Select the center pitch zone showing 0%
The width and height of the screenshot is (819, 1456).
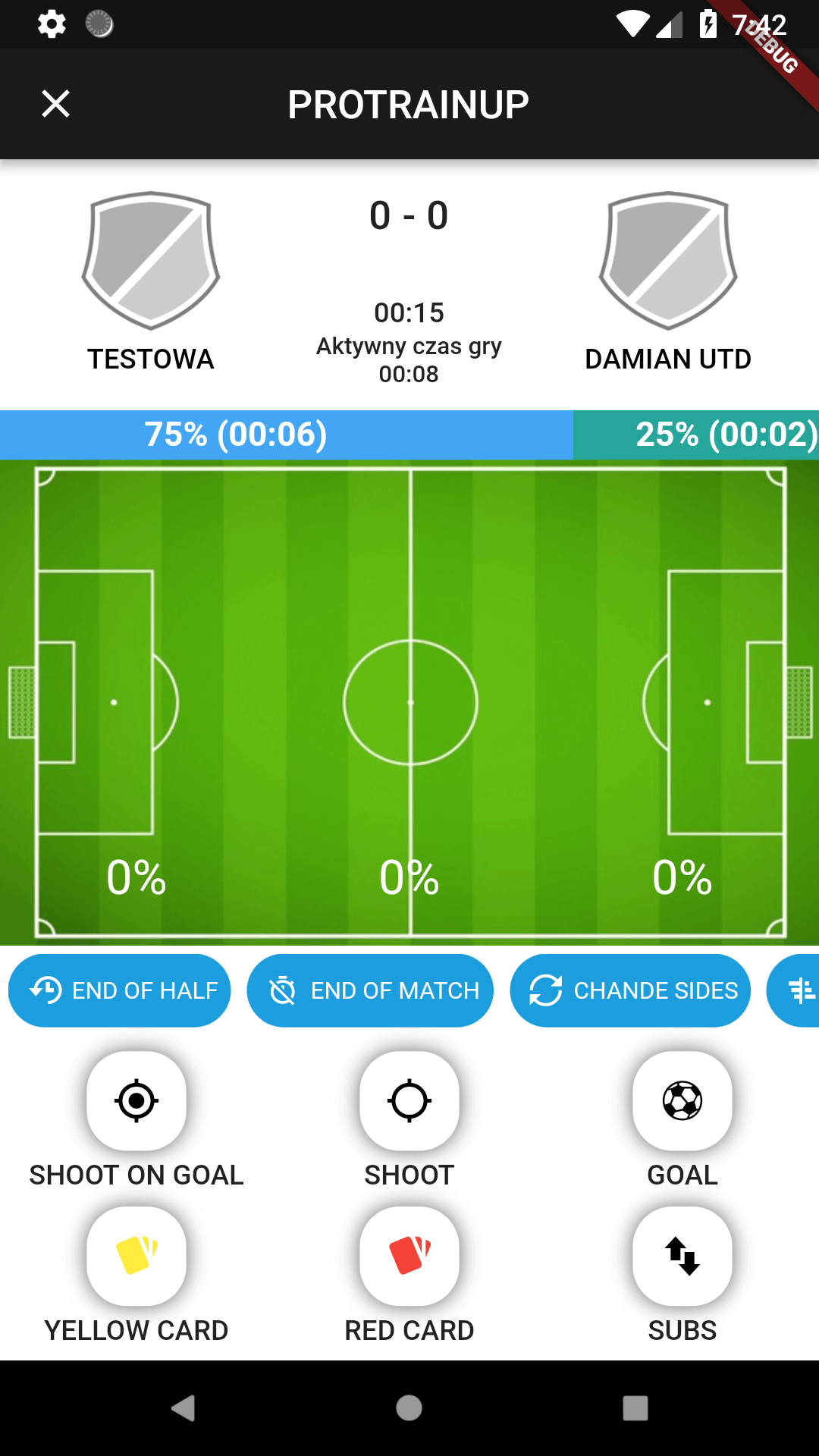pyautogui.click(x=409, y=878)
